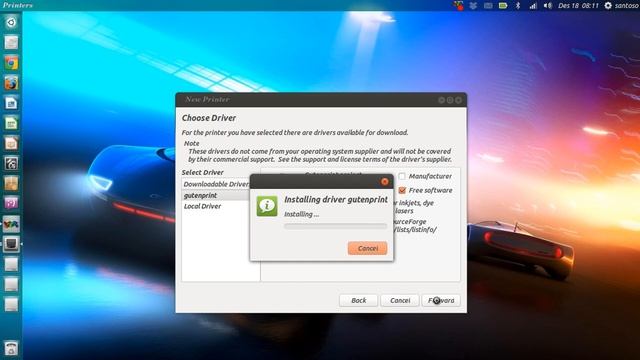Launch Google Chrome from the launcher

[11, 62]
